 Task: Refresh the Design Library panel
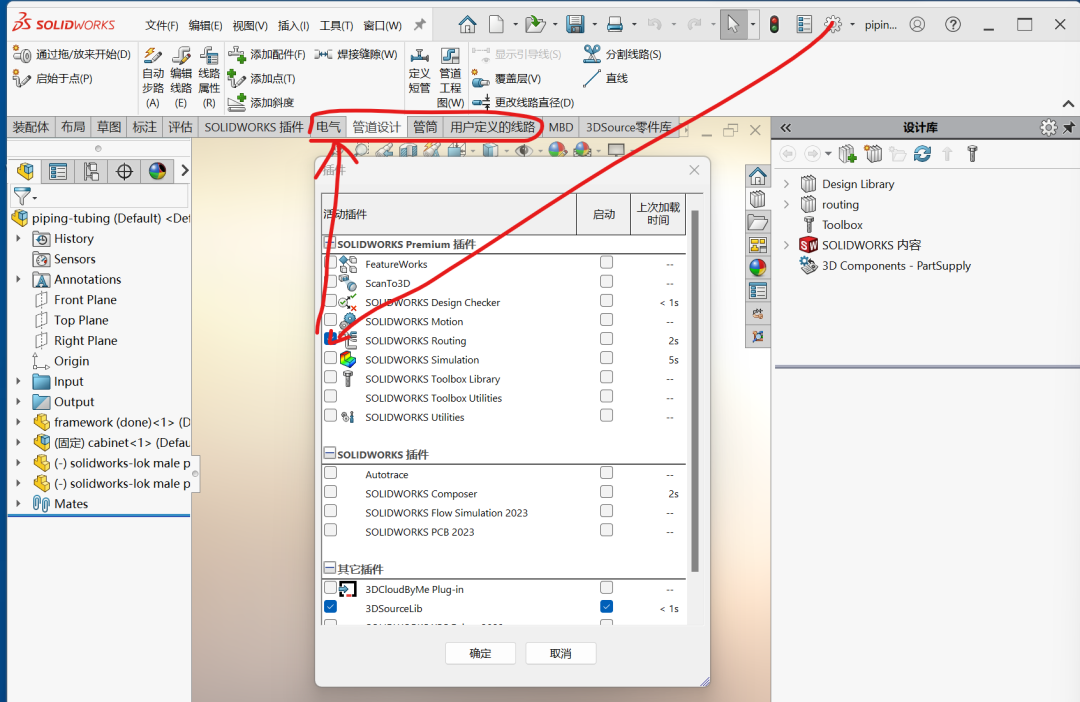922,154
